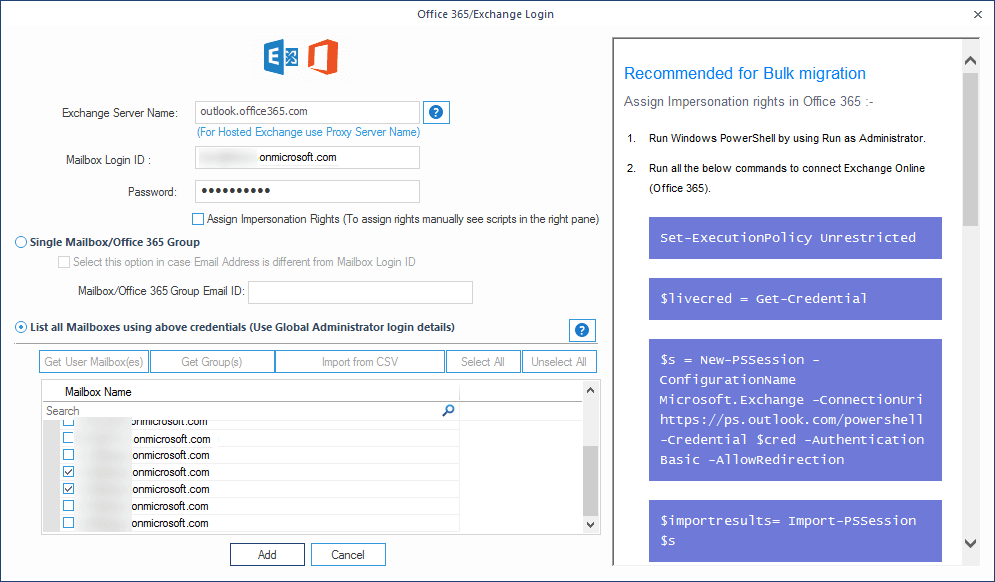Click Exchange Server Name input field

tap(307, 112)
